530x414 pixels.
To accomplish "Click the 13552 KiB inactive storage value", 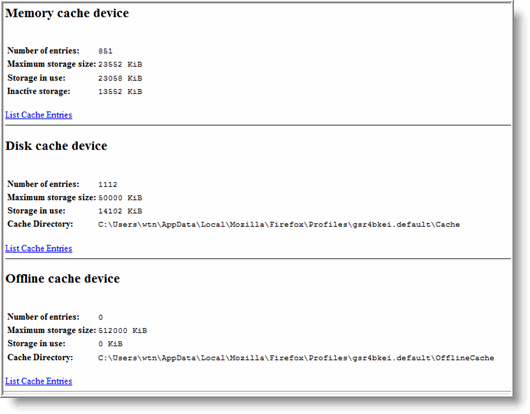I will (120, 92).
